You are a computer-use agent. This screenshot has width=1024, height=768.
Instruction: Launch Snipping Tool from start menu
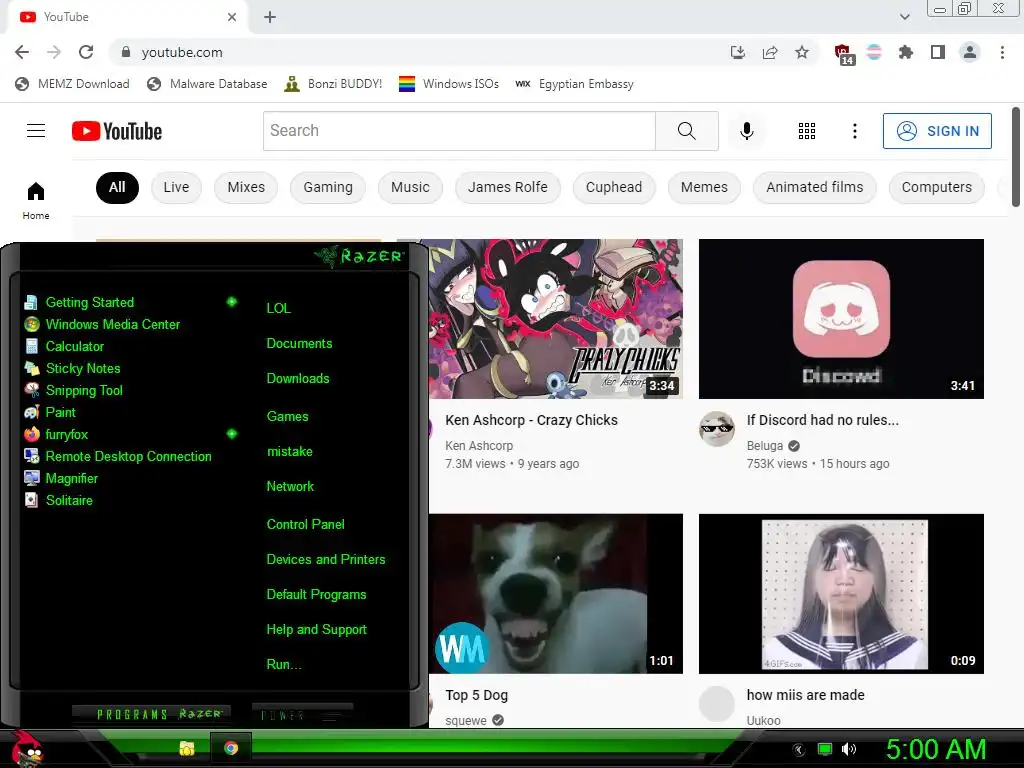pos(73,390)
